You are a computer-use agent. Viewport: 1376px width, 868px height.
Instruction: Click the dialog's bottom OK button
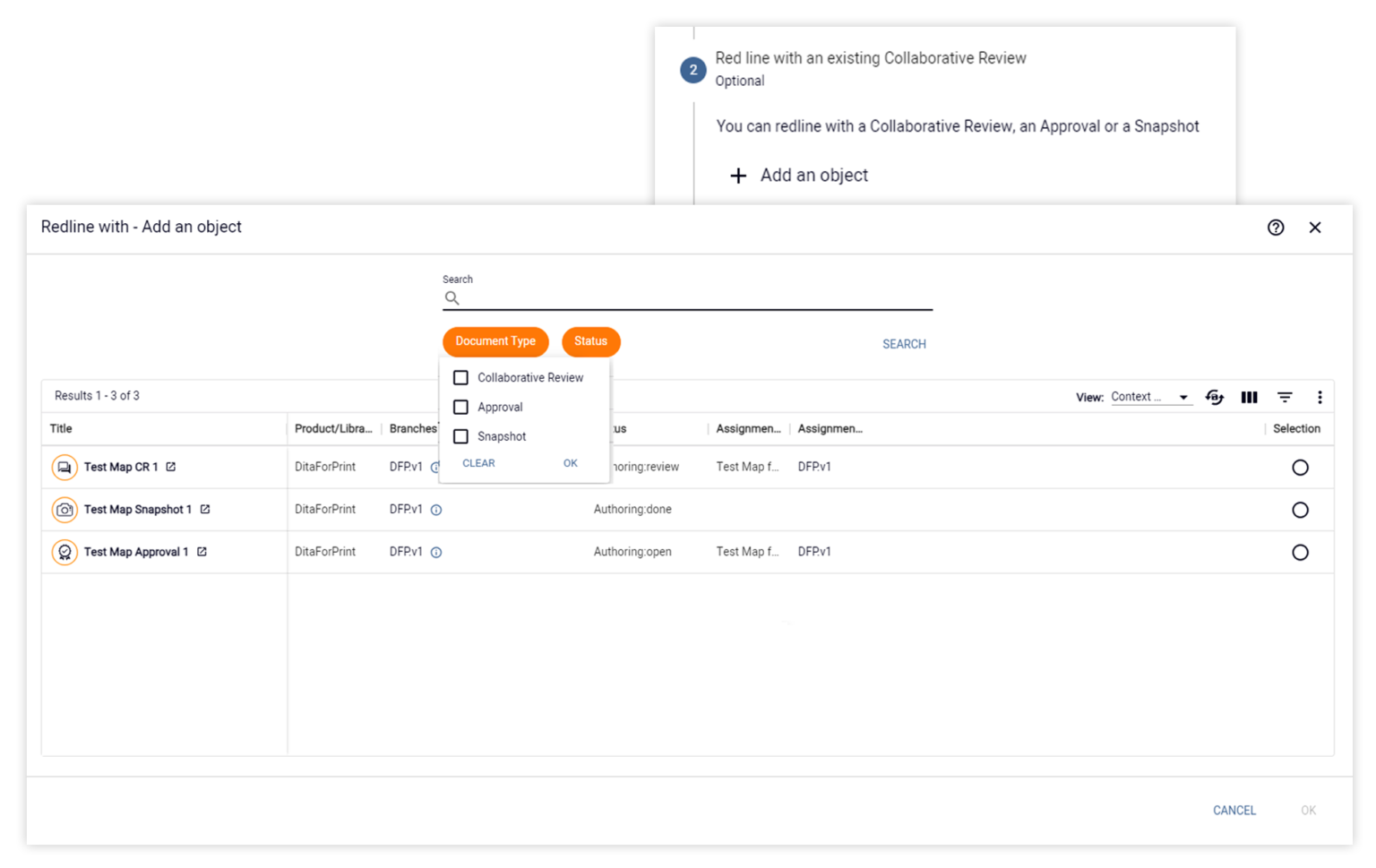(1309, 811)
